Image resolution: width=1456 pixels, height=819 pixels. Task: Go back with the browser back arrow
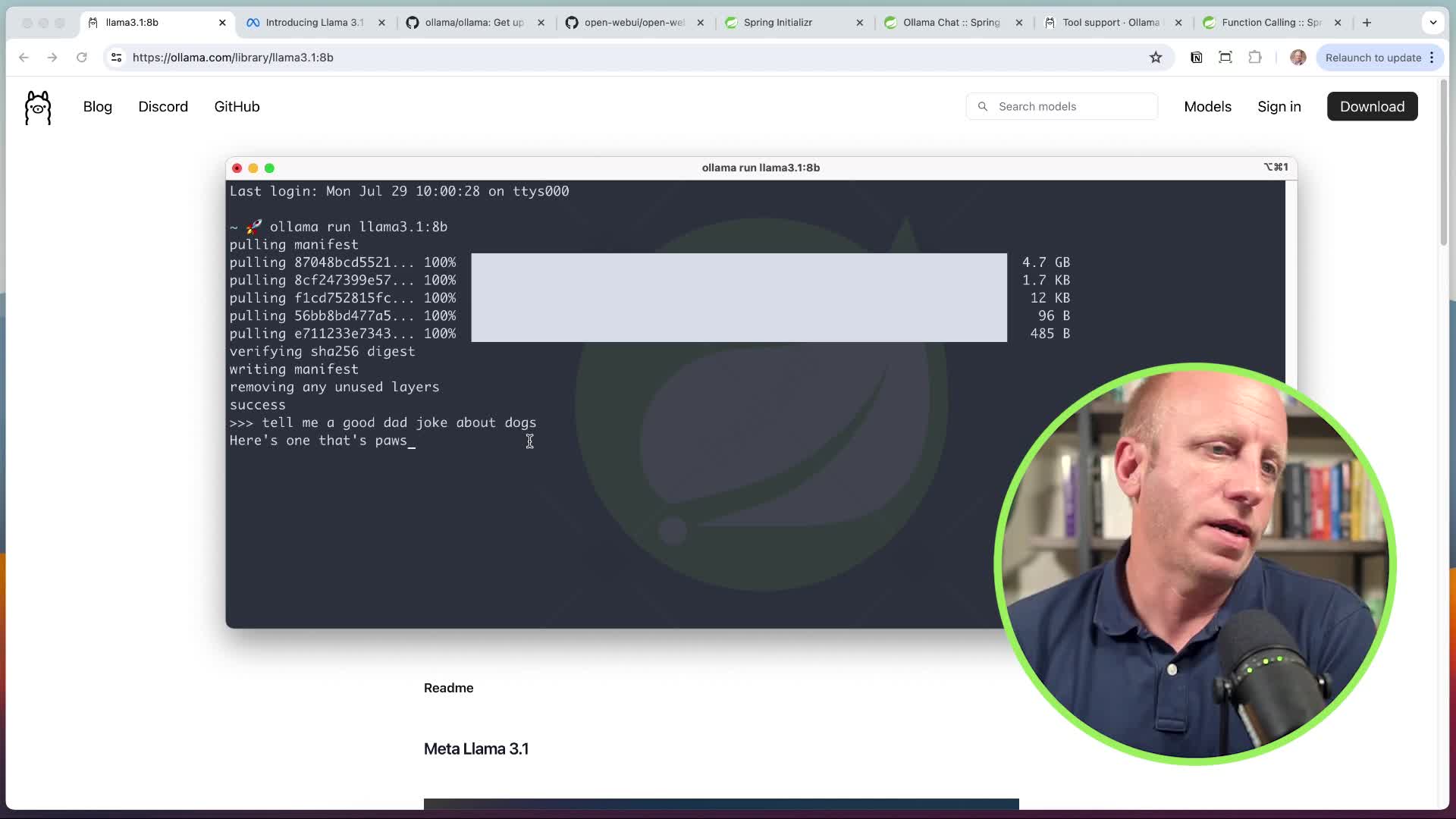pos(24,58)
